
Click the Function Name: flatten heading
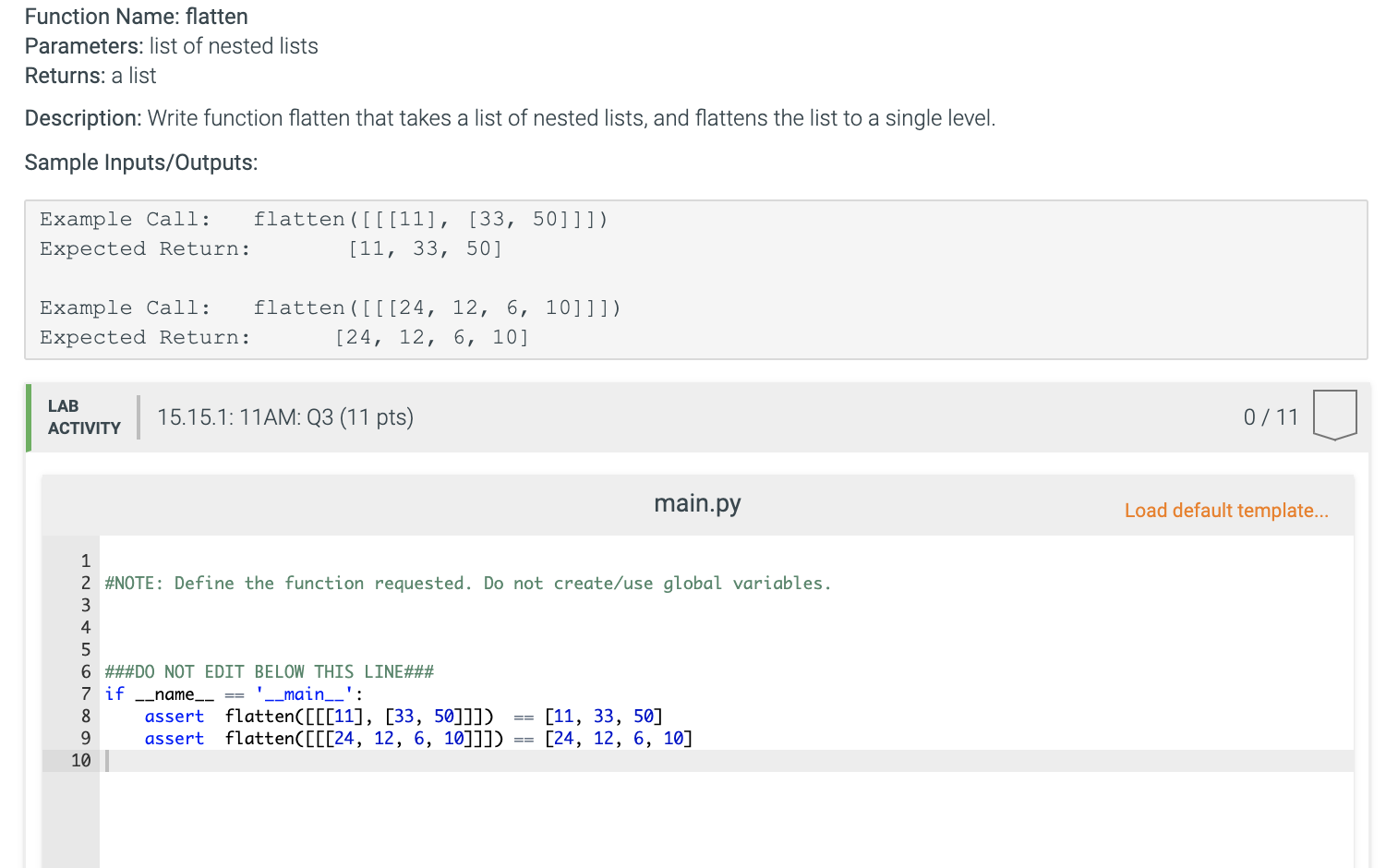(136, 17)
